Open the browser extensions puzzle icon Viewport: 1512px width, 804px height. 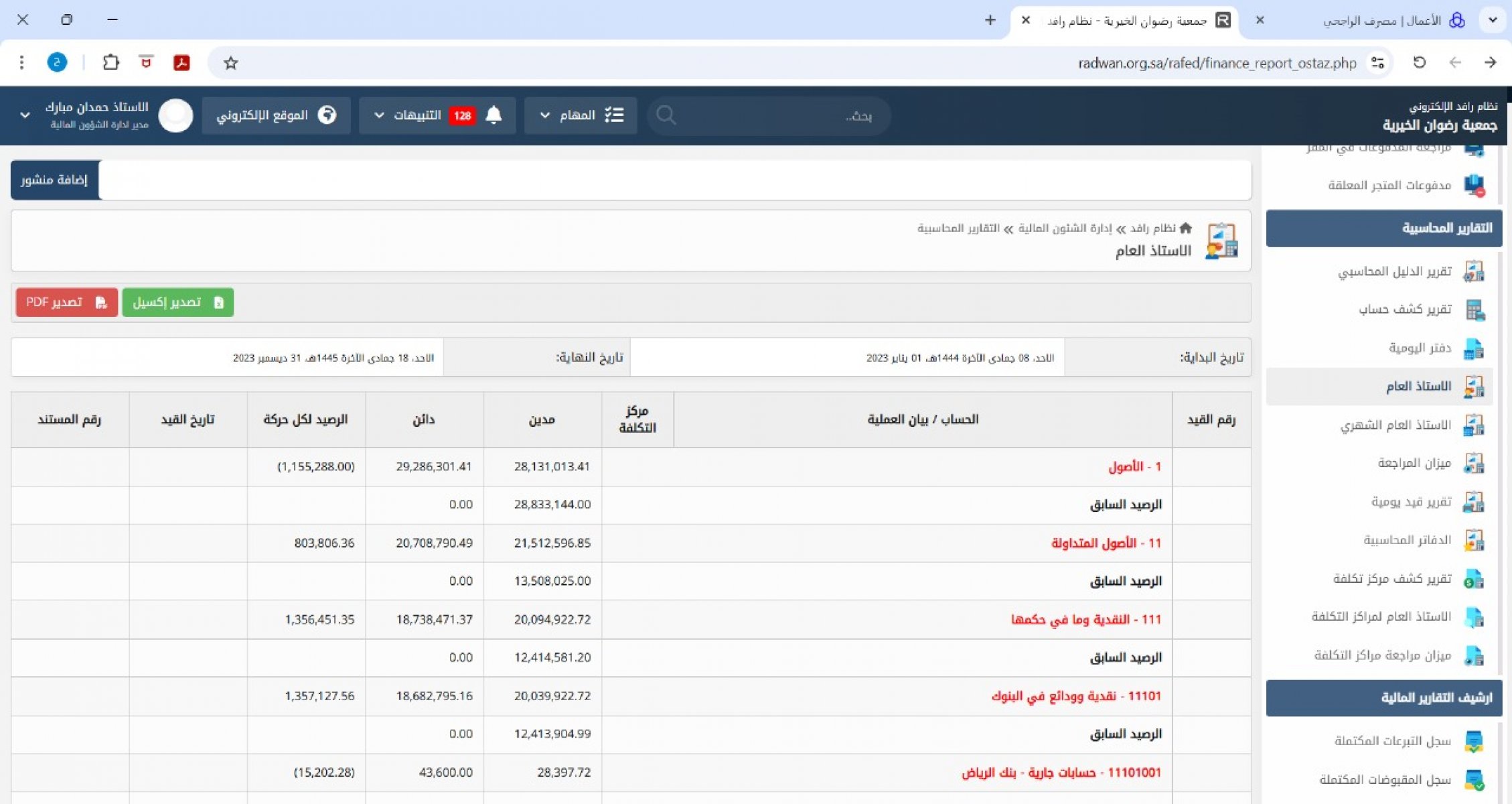[x=111, y=63]
